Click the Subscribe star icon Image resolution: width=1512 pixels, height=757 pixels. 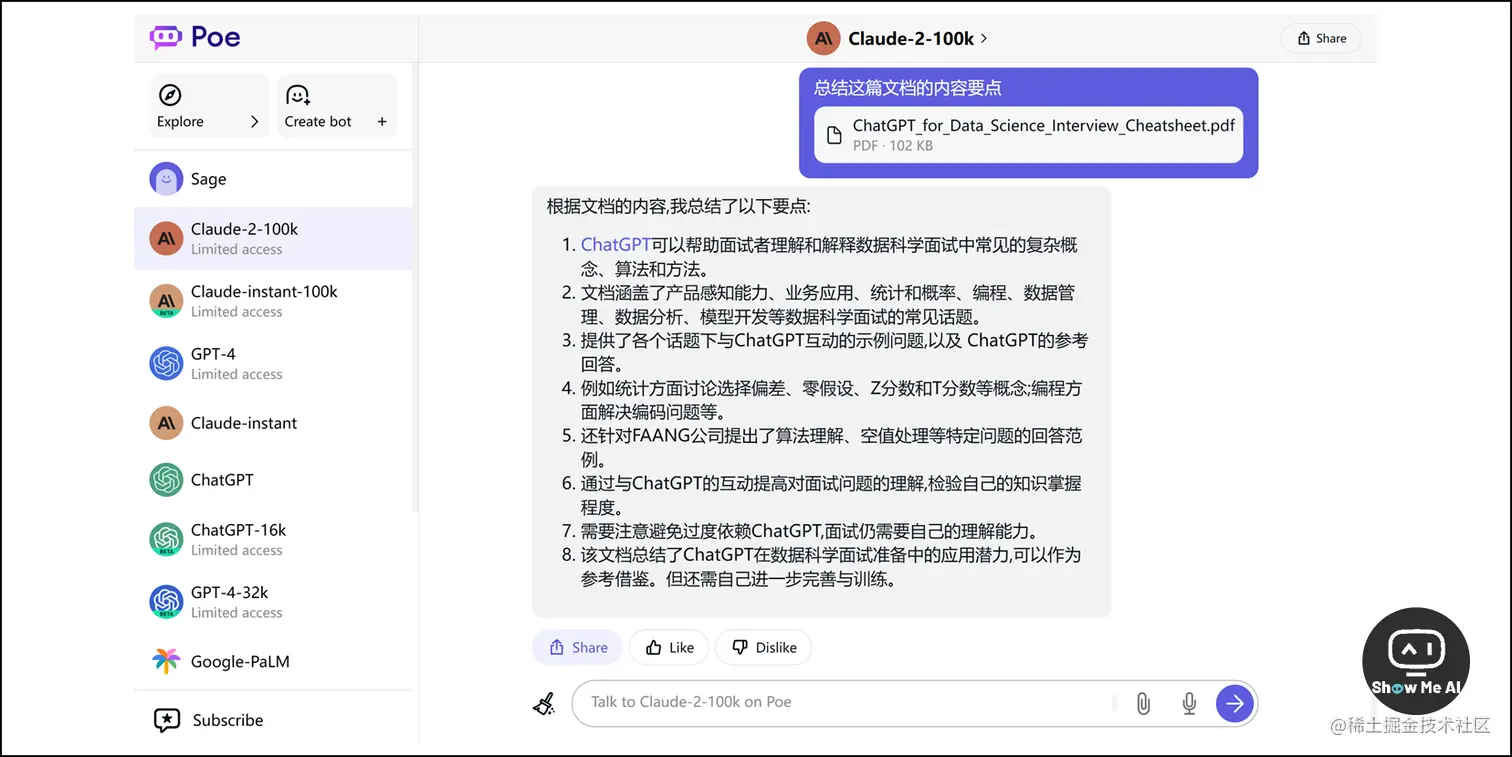166,720
